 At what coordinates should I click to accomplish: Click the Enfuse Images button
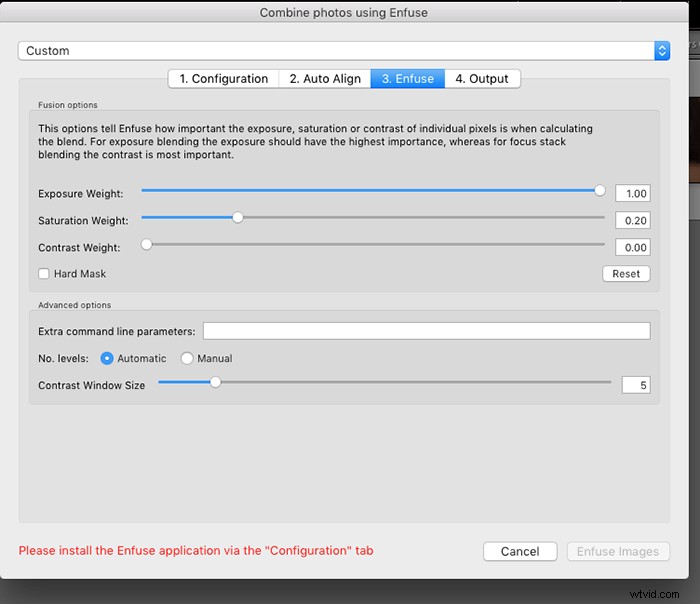(x=618, y=551)
